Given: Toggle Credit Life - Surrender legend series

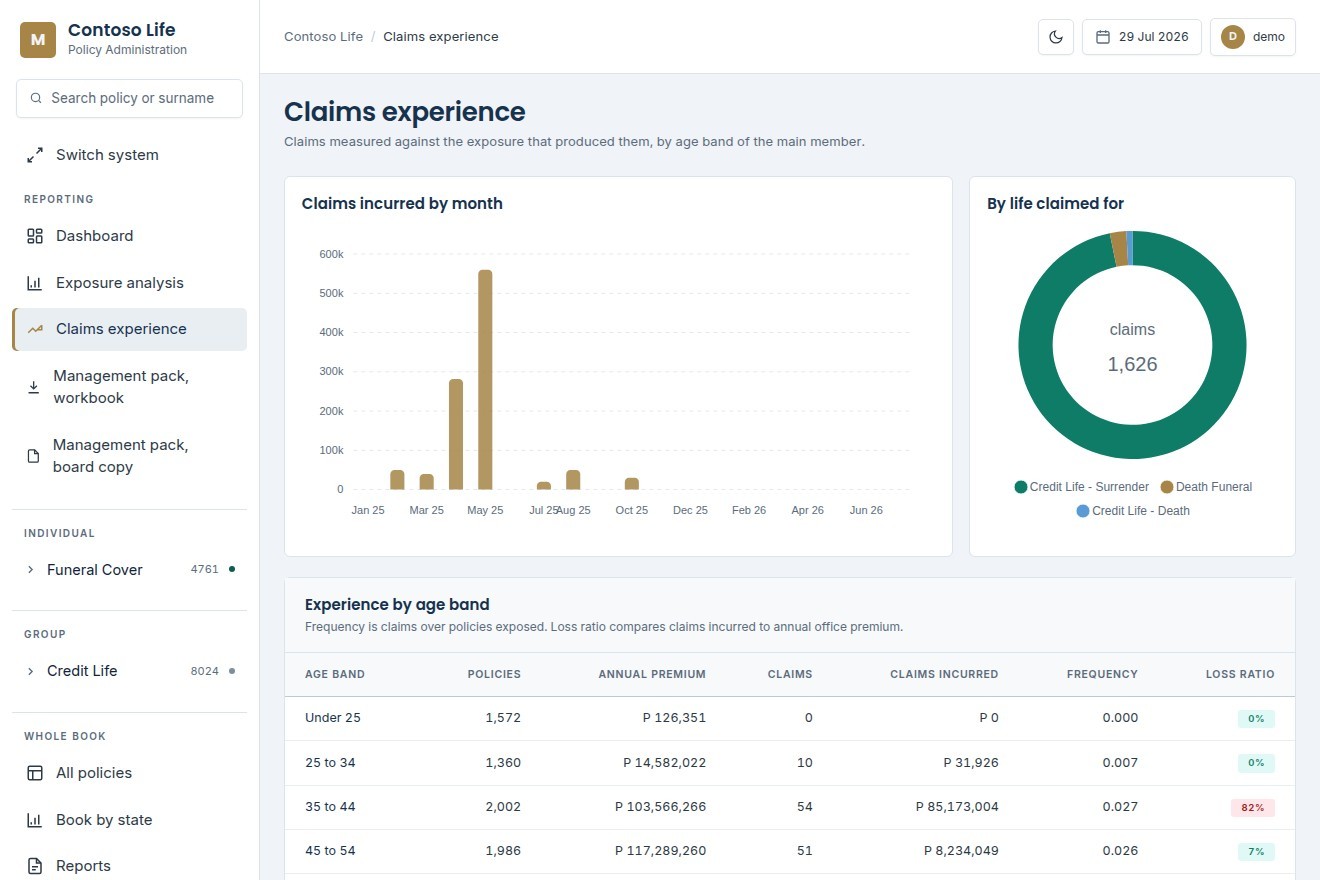Looking at the screenshot, I should tap(1082, 487).
